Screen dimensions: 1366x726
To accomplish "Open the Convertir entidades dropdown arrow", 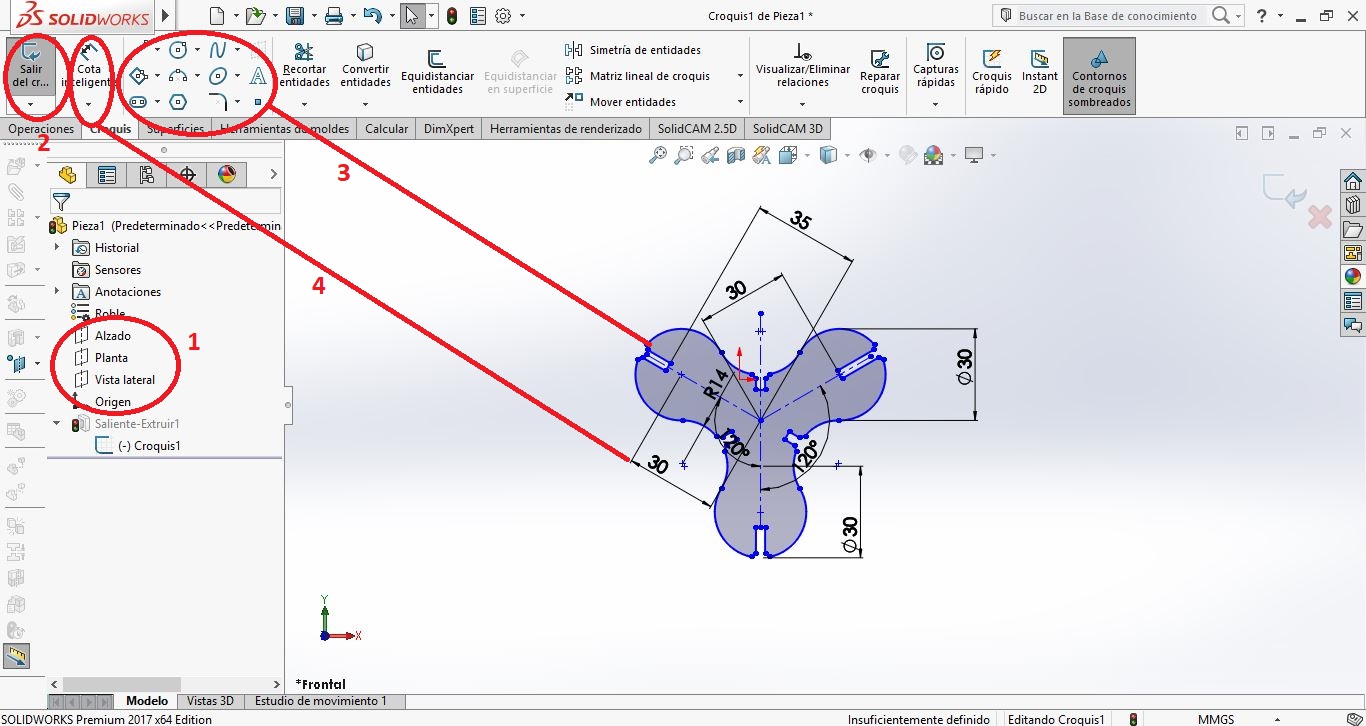I will click(365, 104).
